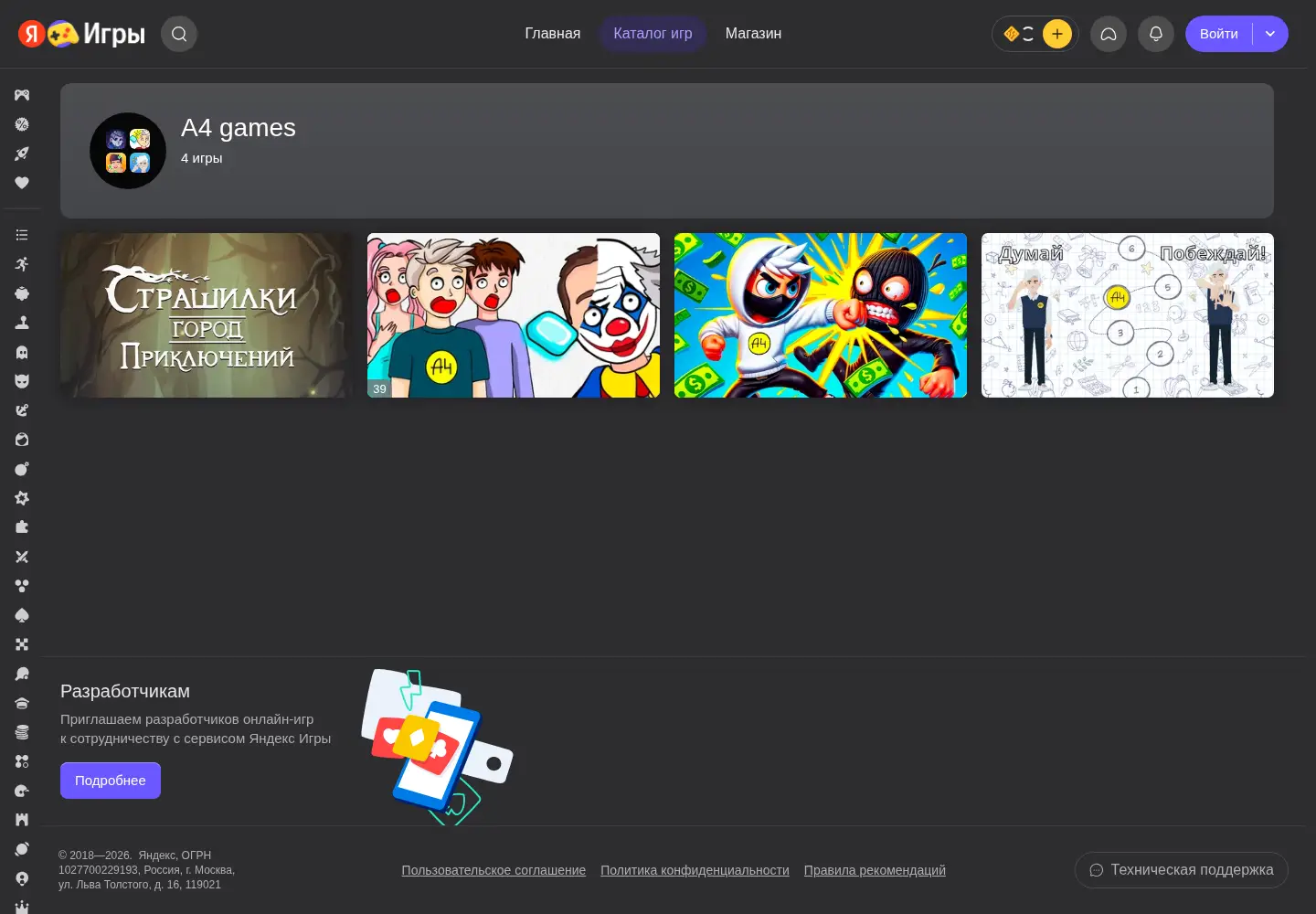This screenshot has width=1316, height=914.
Task: Open the notifications bell
Action: 1156,34
